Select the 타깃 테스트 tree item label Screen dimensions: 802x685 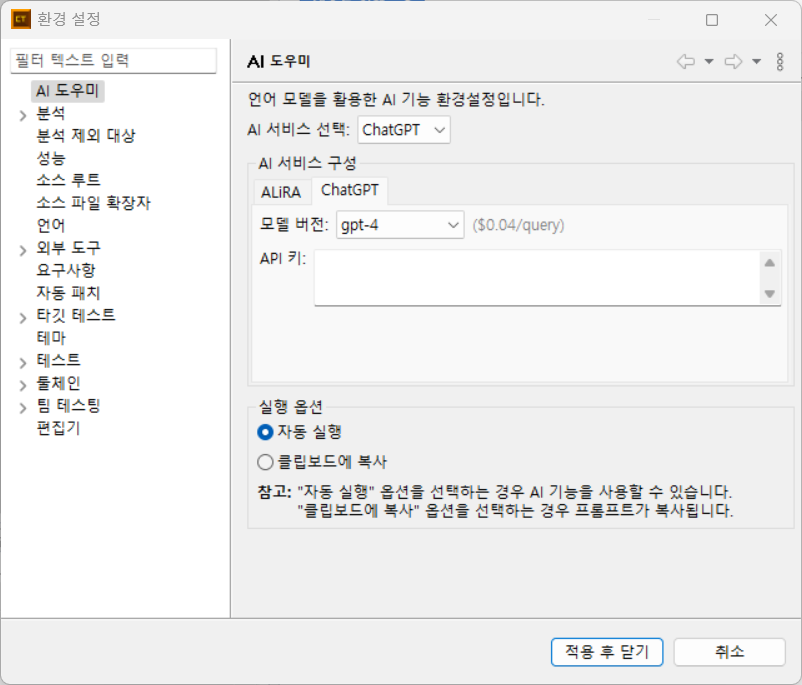point(76,316)
